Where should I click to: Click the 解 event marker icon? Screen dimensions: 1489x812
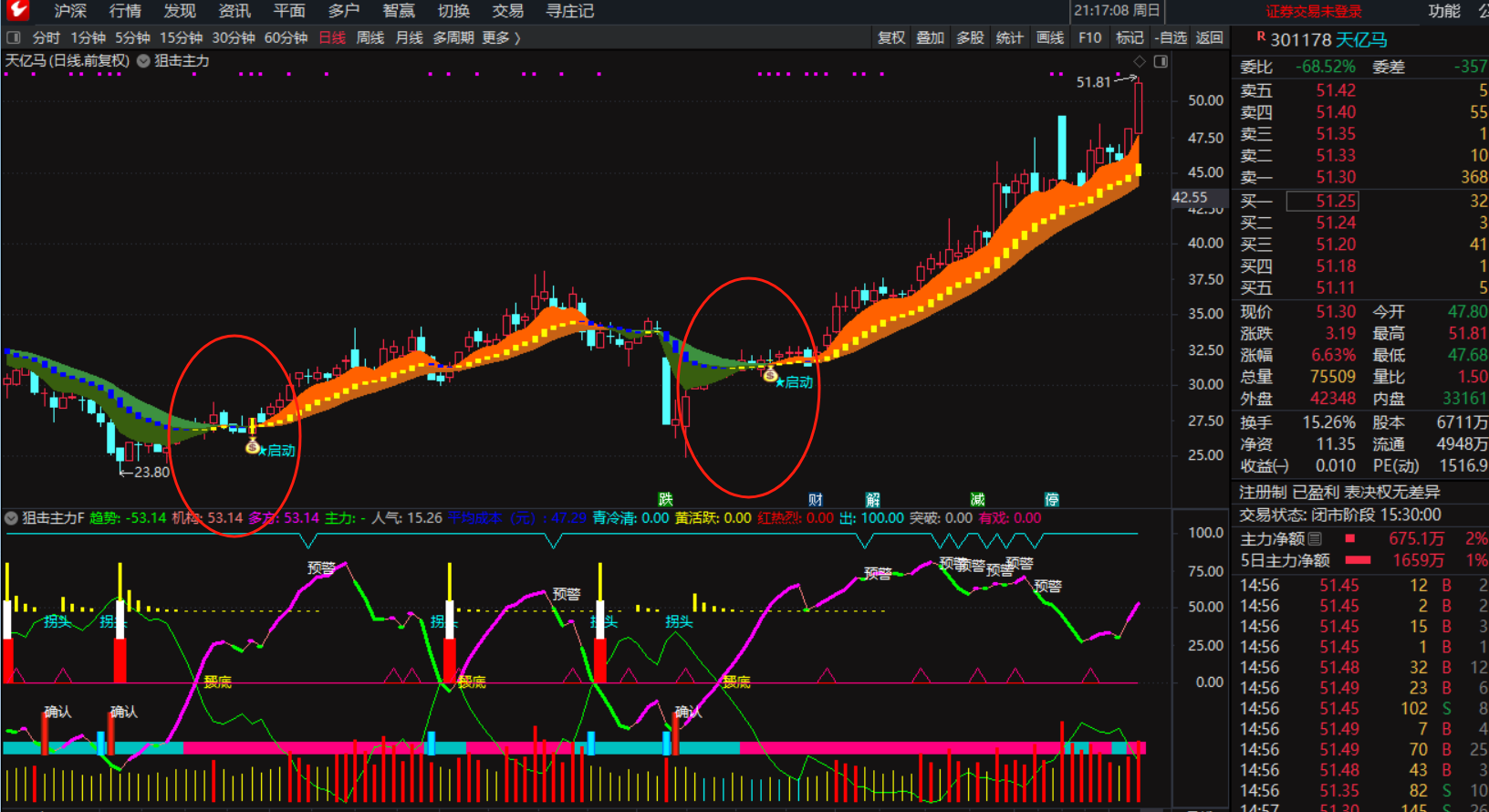coord(872,499)
